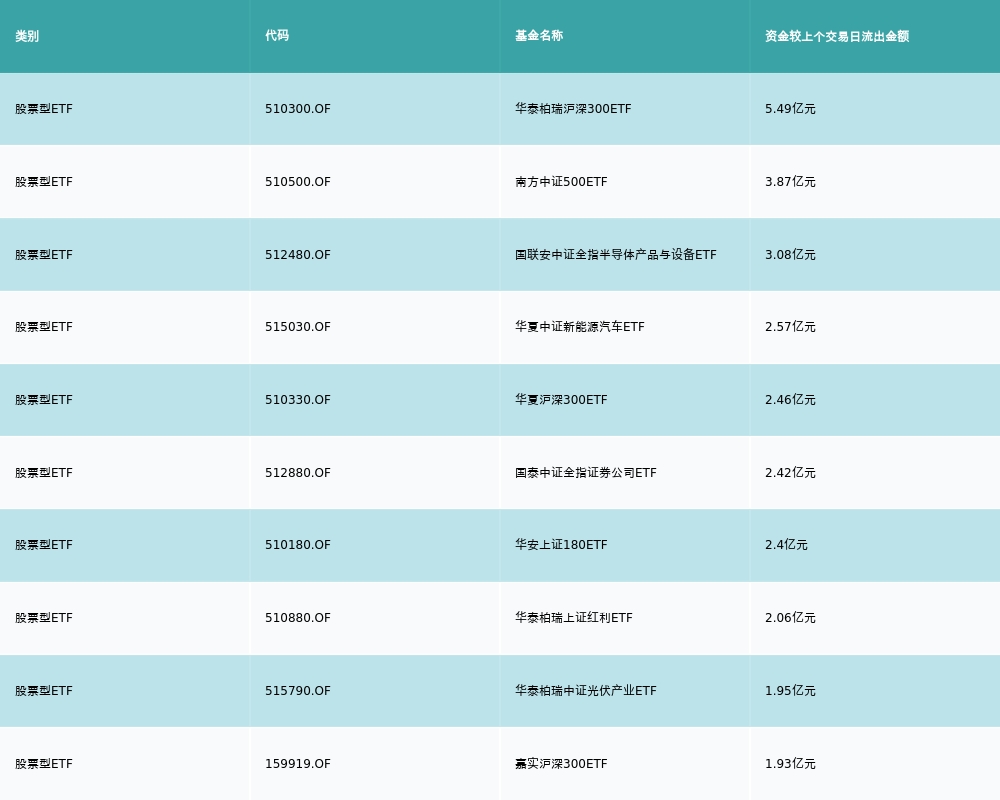This screenshot has height=800, width=1000.
Task: Select code 510500.OF
Action: pyautogui.click(x=298, y=182)
